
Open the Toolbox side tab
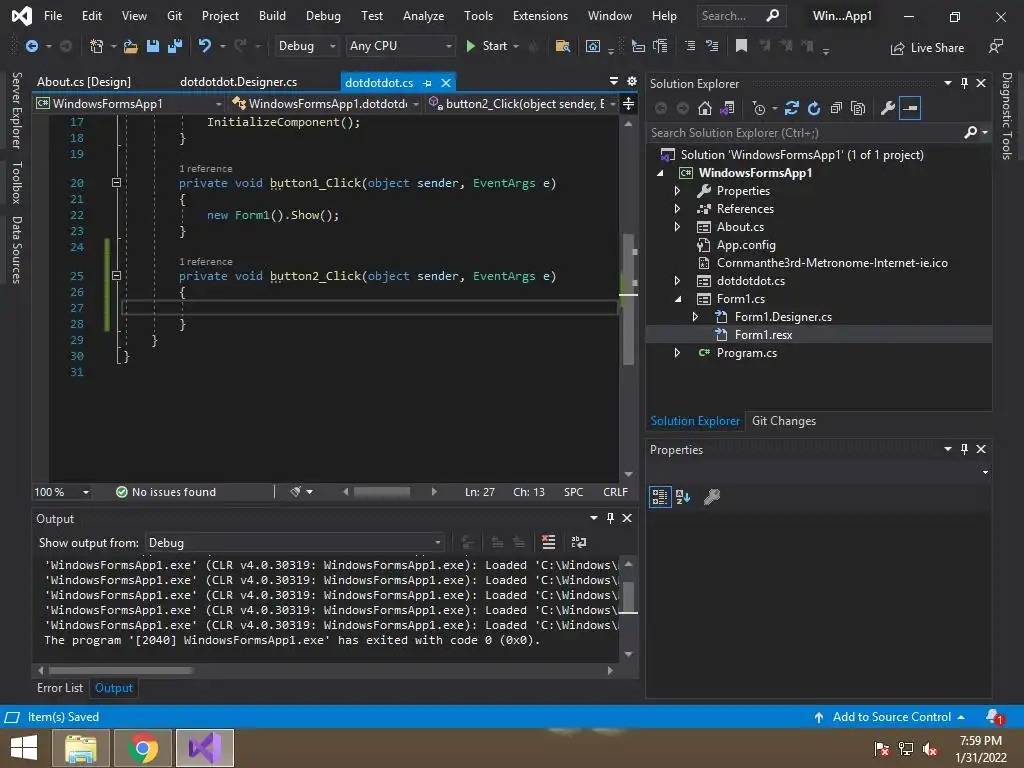(x=16, y=183)
